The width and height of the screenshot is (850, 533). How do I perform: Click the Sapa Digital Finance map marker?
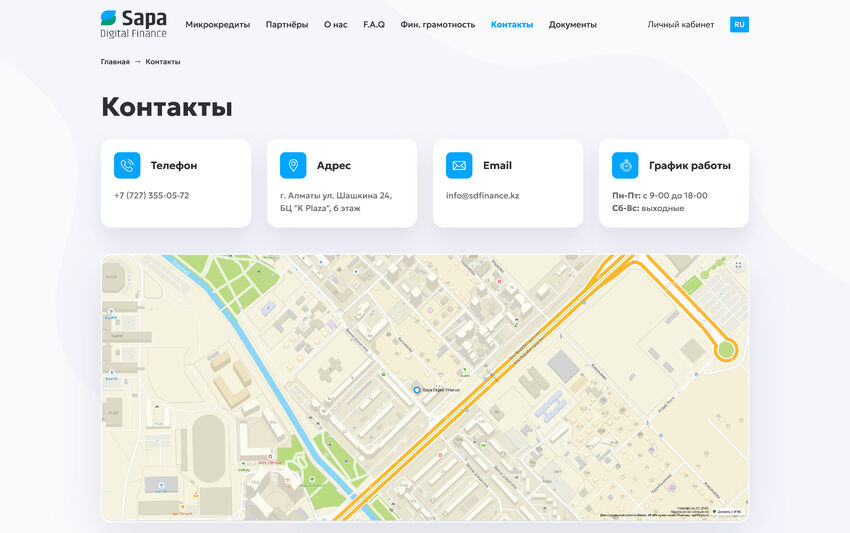[x=417, y=390]
